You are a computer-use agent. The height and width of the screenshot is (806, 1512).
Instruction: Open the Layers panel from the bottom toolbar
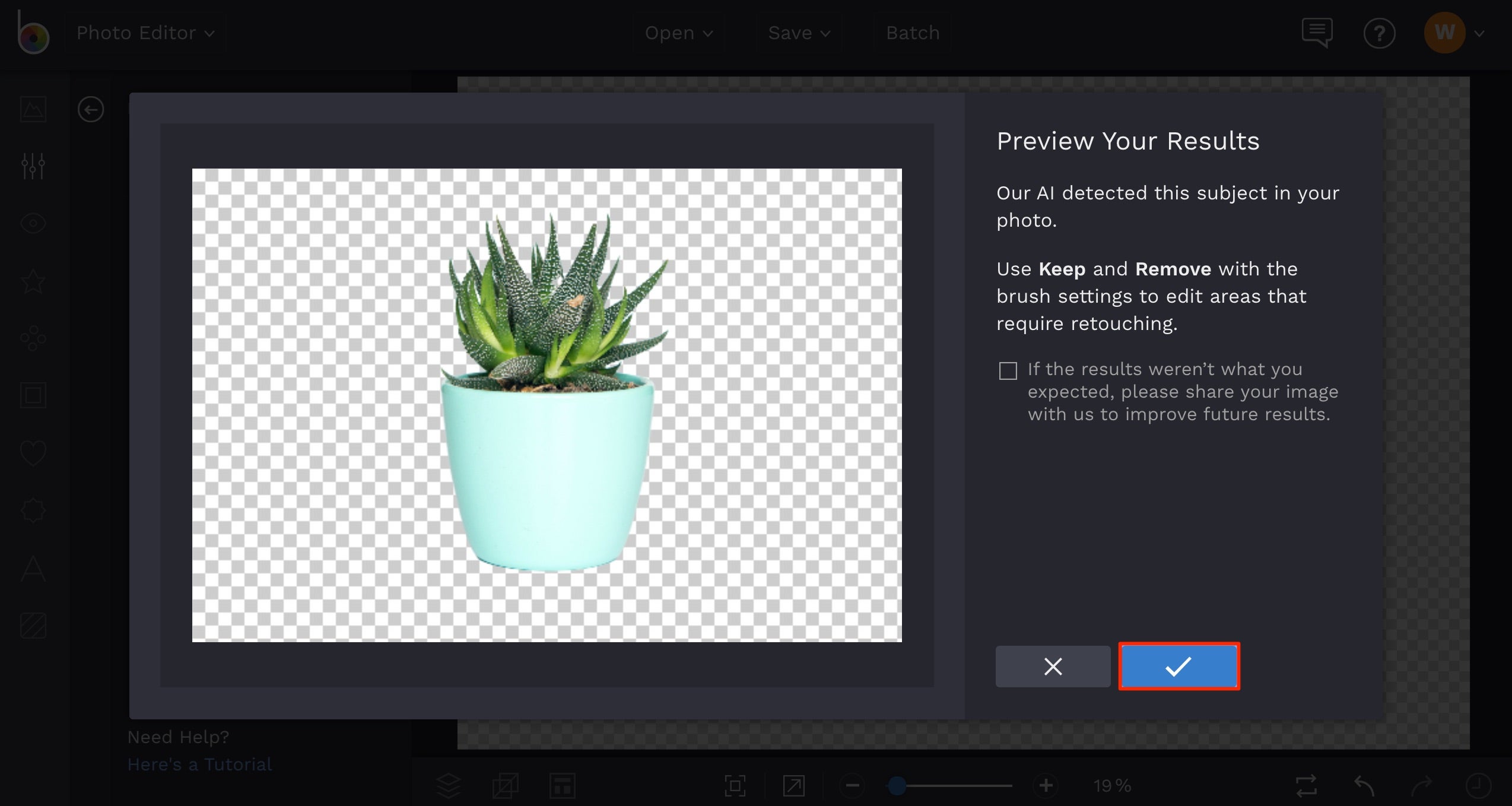[x=449, y=785]
